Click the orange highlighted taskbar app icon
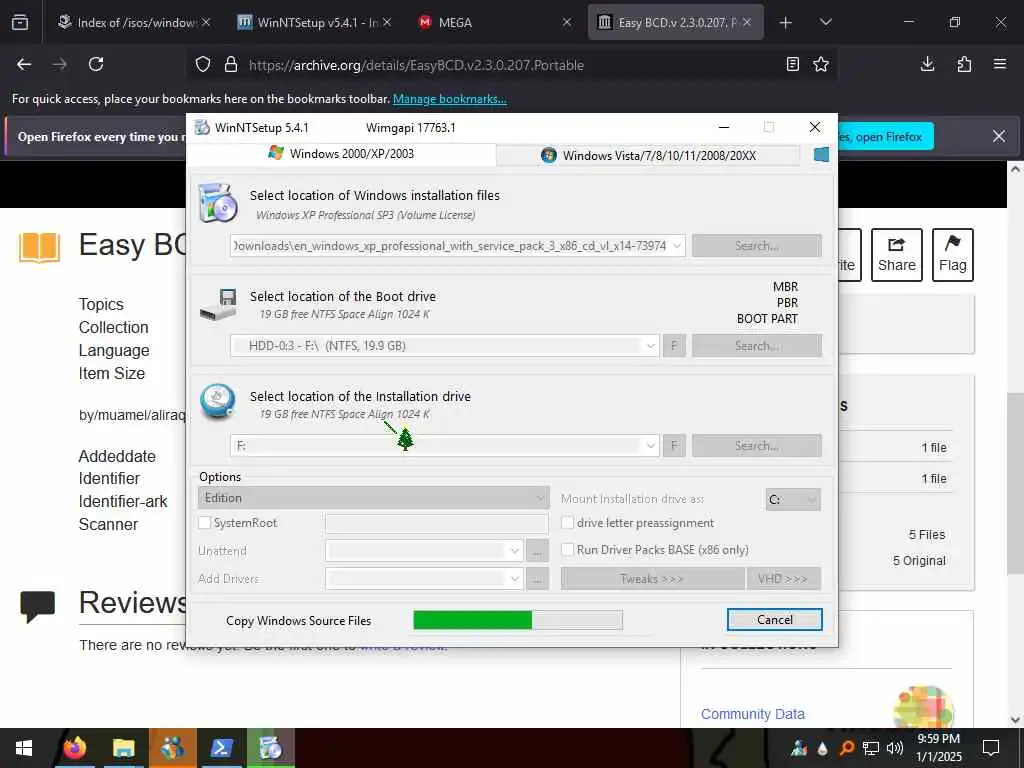Screen dimensions: 1024x768 (x=172, y=748)
